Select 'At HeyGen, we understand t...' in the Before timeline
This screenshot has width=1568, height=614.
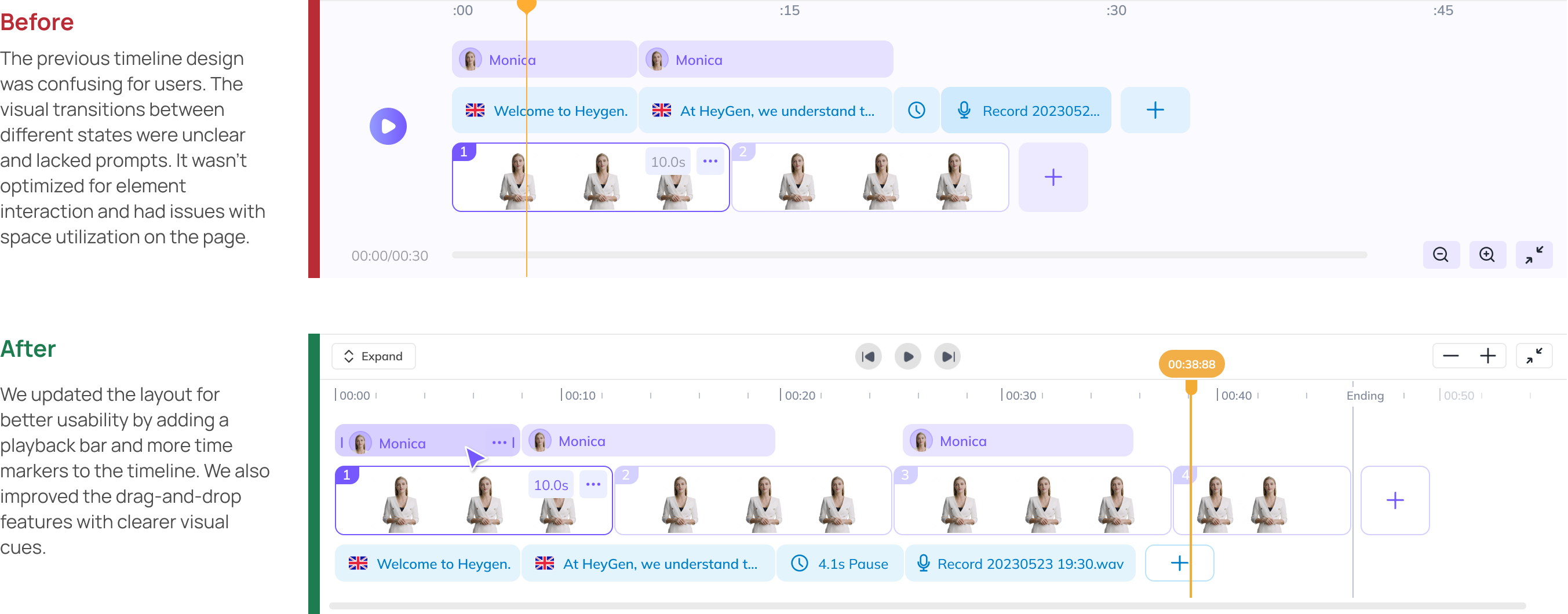tap(764, 110)
